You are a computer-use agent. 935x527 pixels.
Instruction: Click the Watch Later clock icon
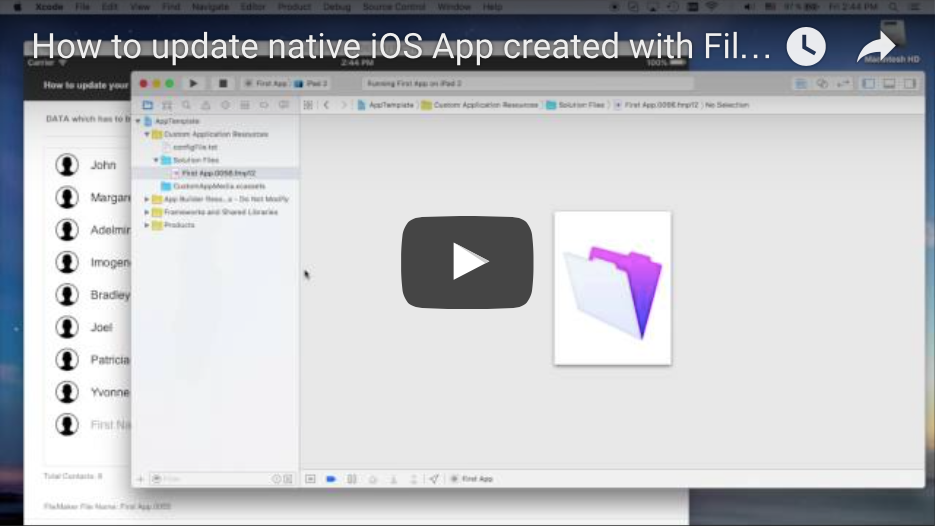[x=806, y=46]
